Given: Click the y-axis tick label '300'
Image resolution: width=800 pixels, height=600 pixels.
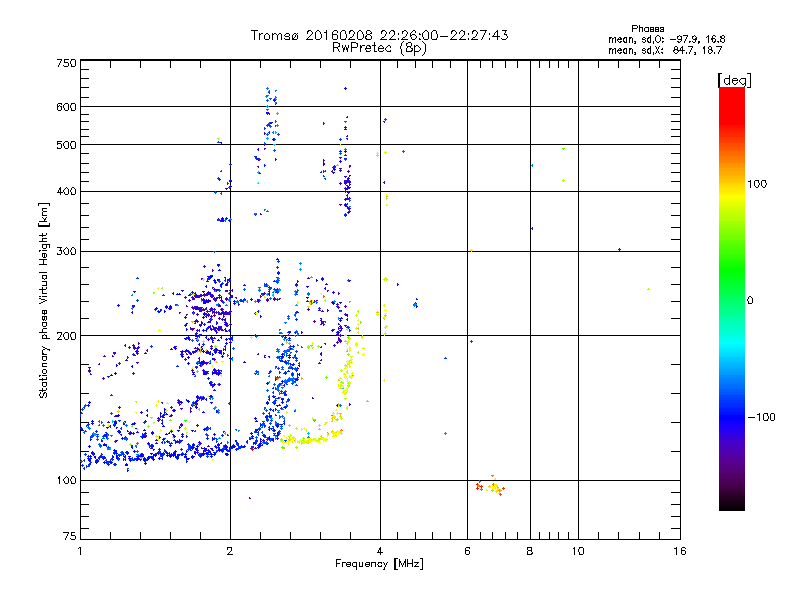Looking at the screenshot, I should (66, 252).
